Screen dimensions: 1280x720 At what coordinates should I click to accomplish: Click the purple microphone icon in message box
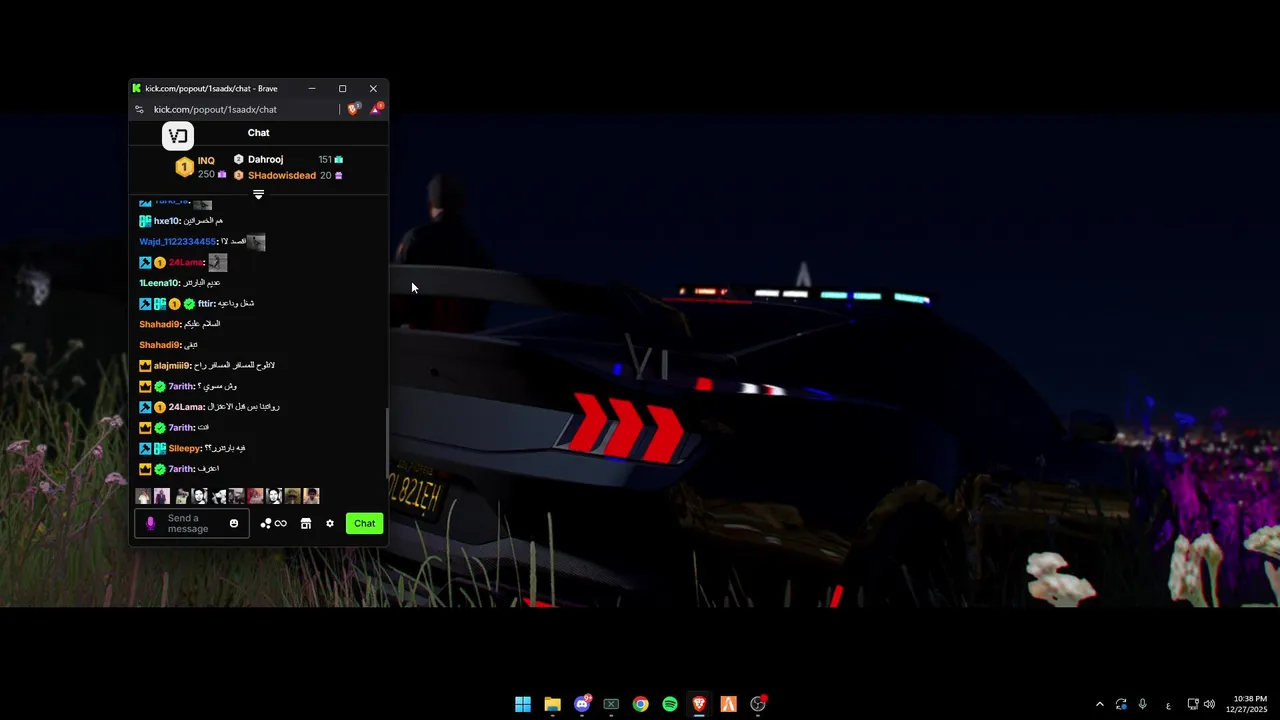(151, 523)
